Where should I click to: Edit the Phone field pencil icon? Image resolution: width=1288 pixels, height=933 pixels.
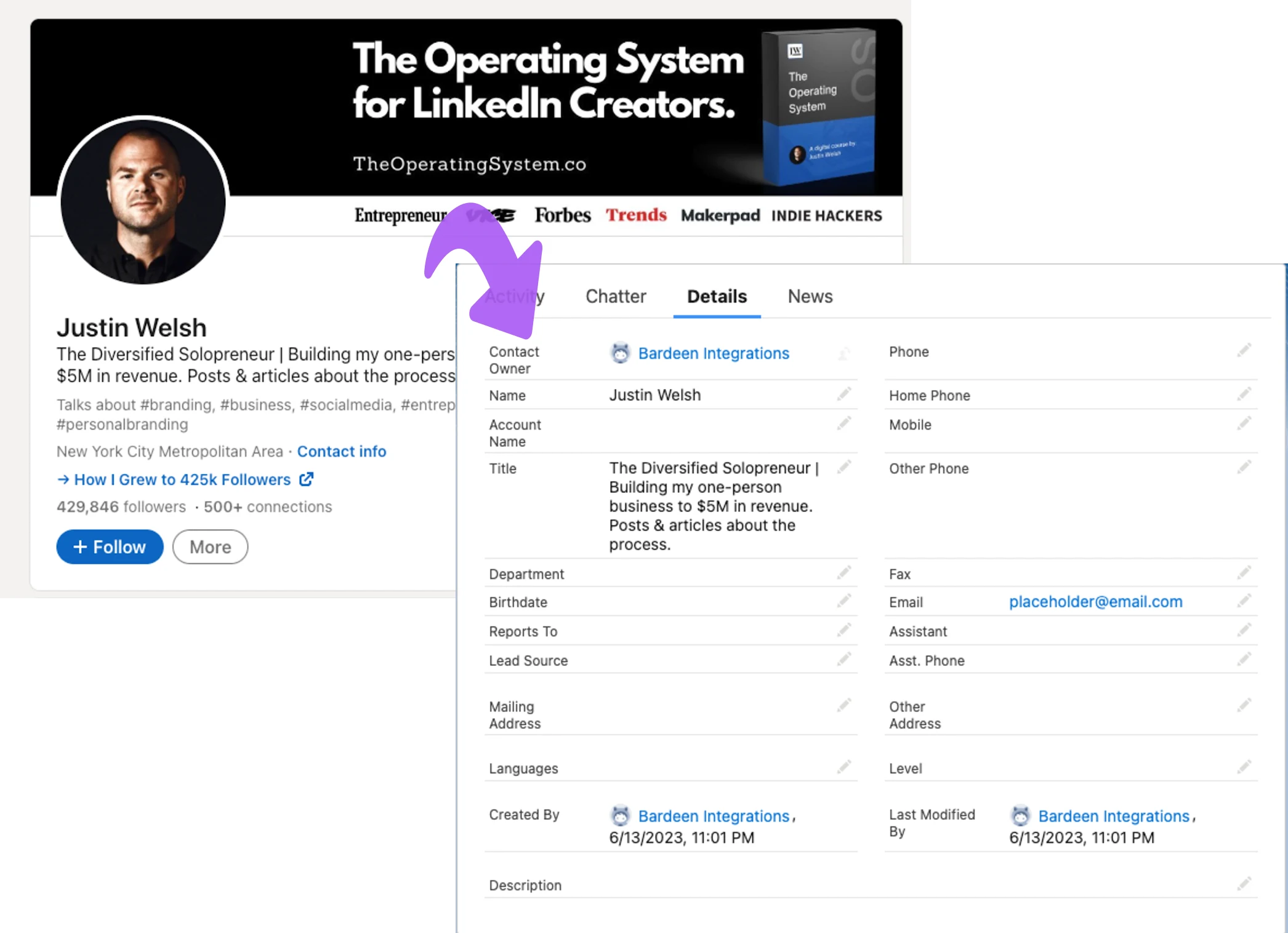tap(1244, 350)
